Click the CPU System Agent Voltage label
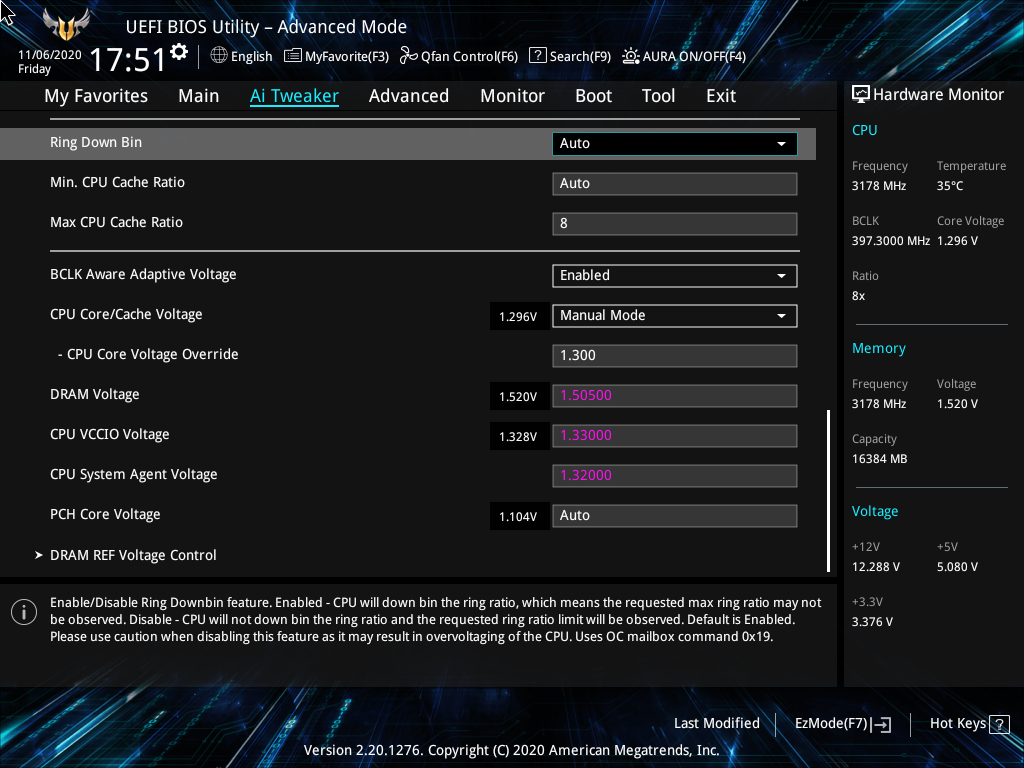This screenshot has width=1024, height=768. 134,475
